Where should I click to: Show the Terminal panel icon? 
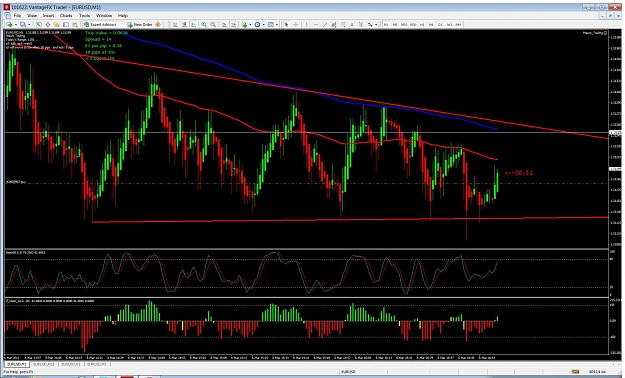point(66,24)
